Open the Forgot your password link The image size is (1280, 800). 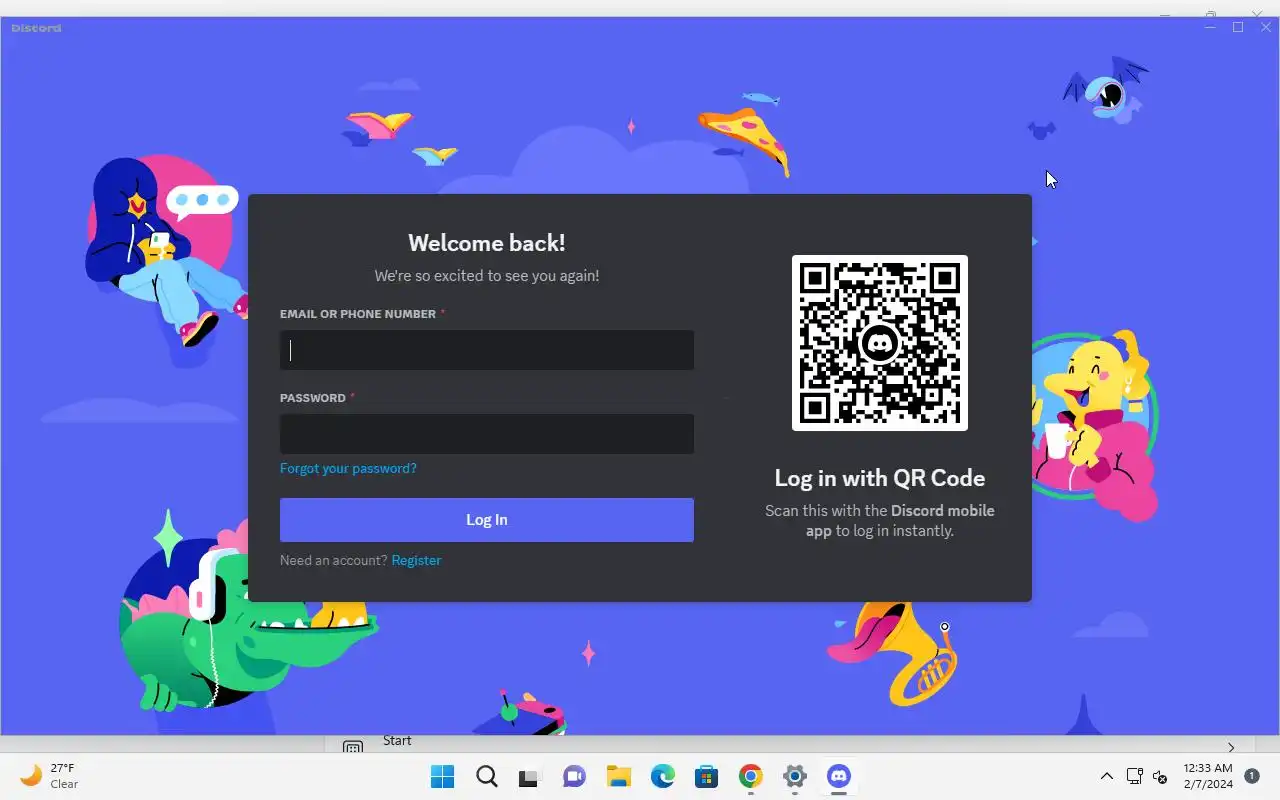pos(348,468)
